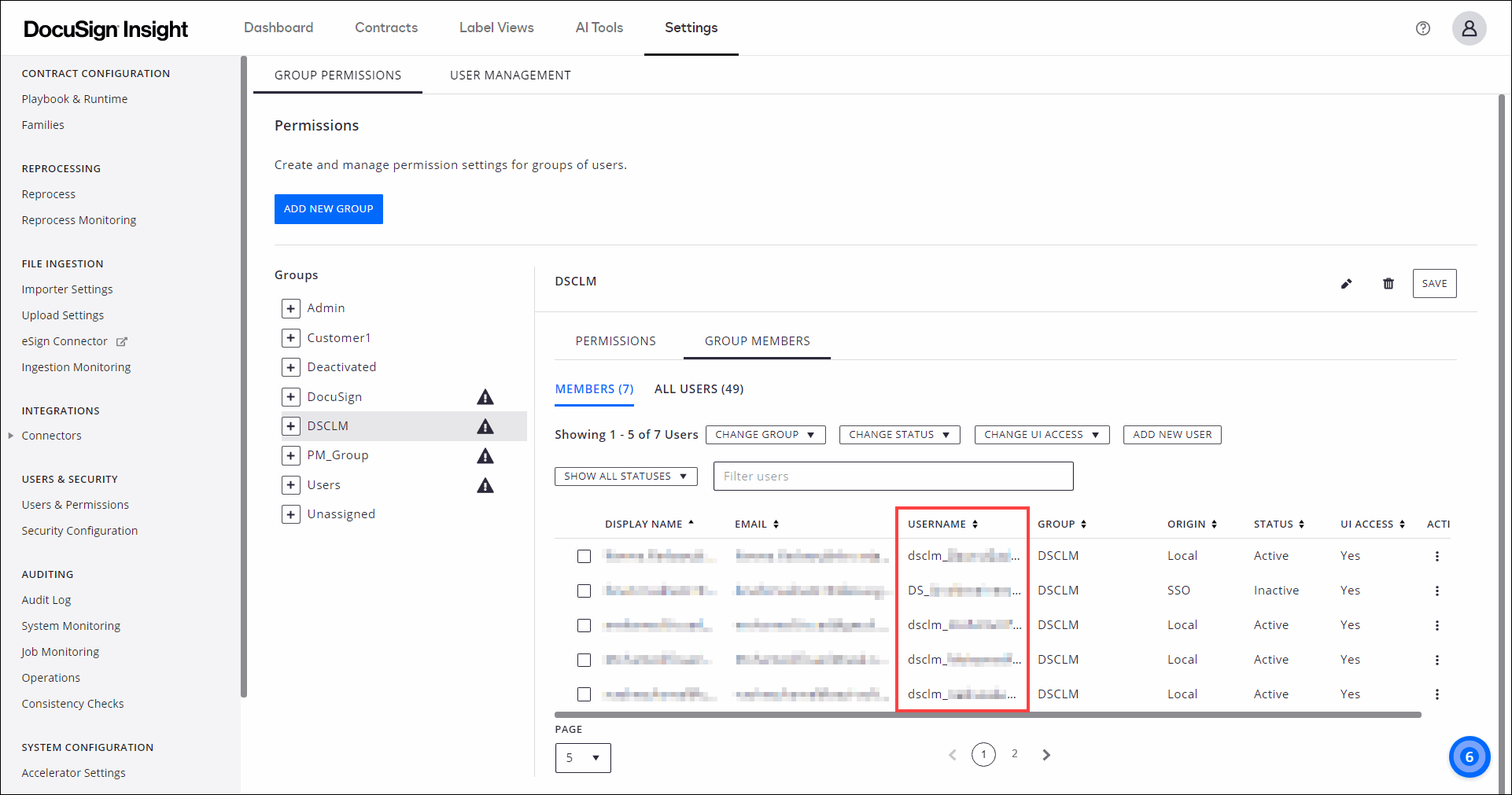Expand the DocuSign group plus box
The height and width of the screenshot is (795, 1512).
point(291,397)
